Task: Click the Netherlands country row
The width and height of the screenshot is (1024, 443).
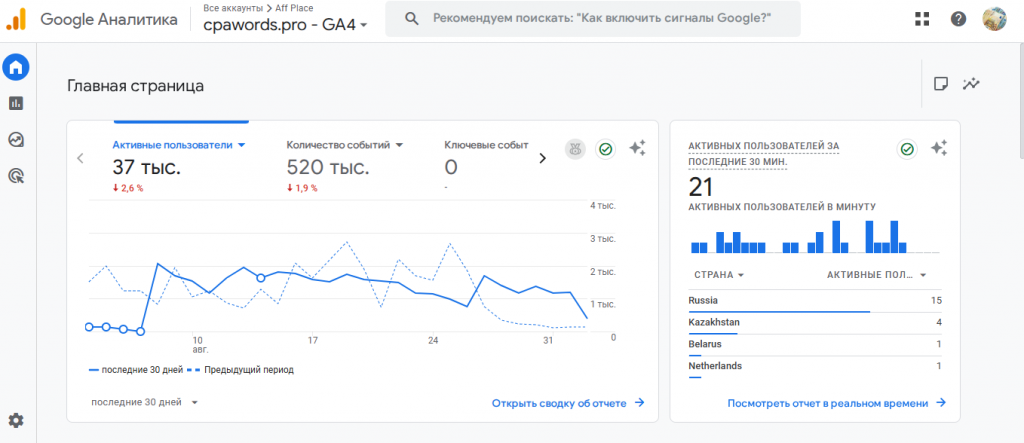Action: pyautogui.click(x=815, y=368)
